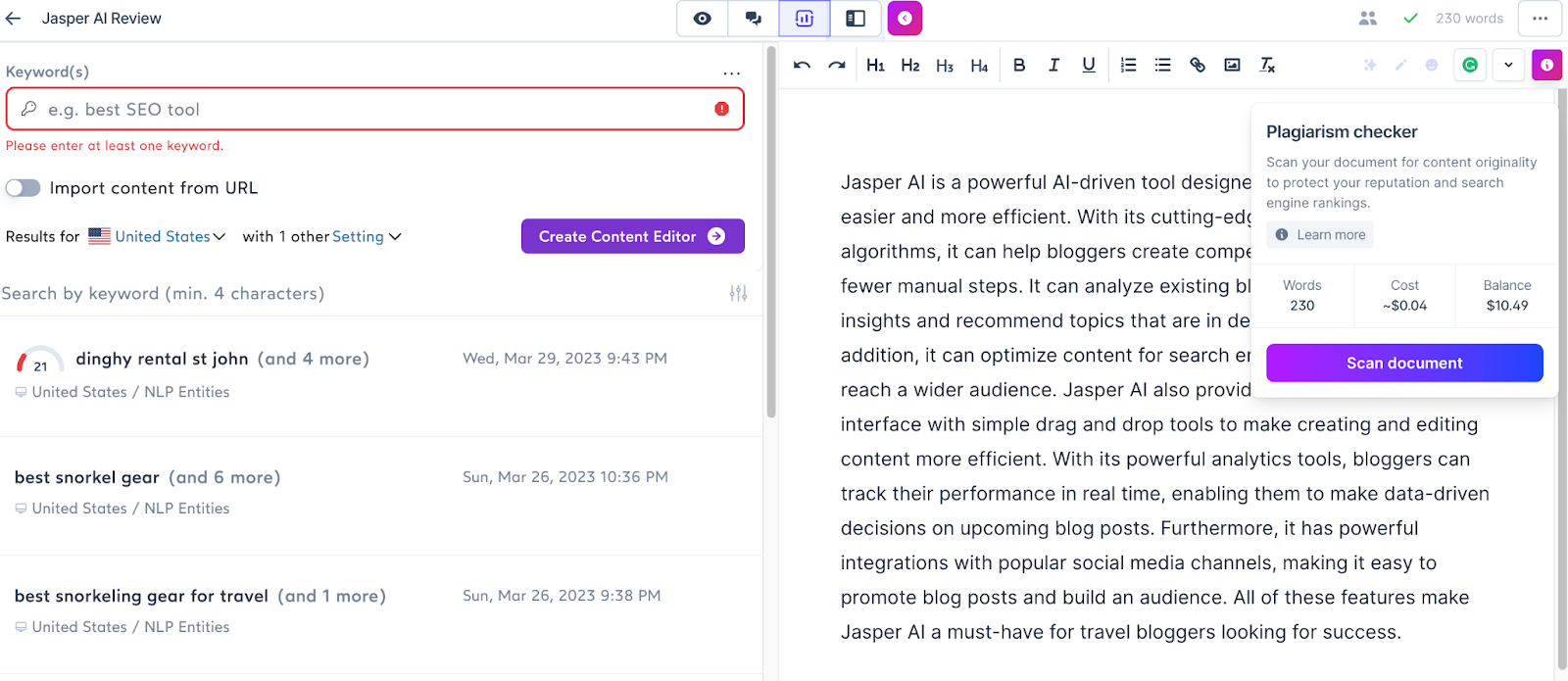Open the comments chat bubbles icon
The width and height of the screenshot is (1568, 681).
754,19
